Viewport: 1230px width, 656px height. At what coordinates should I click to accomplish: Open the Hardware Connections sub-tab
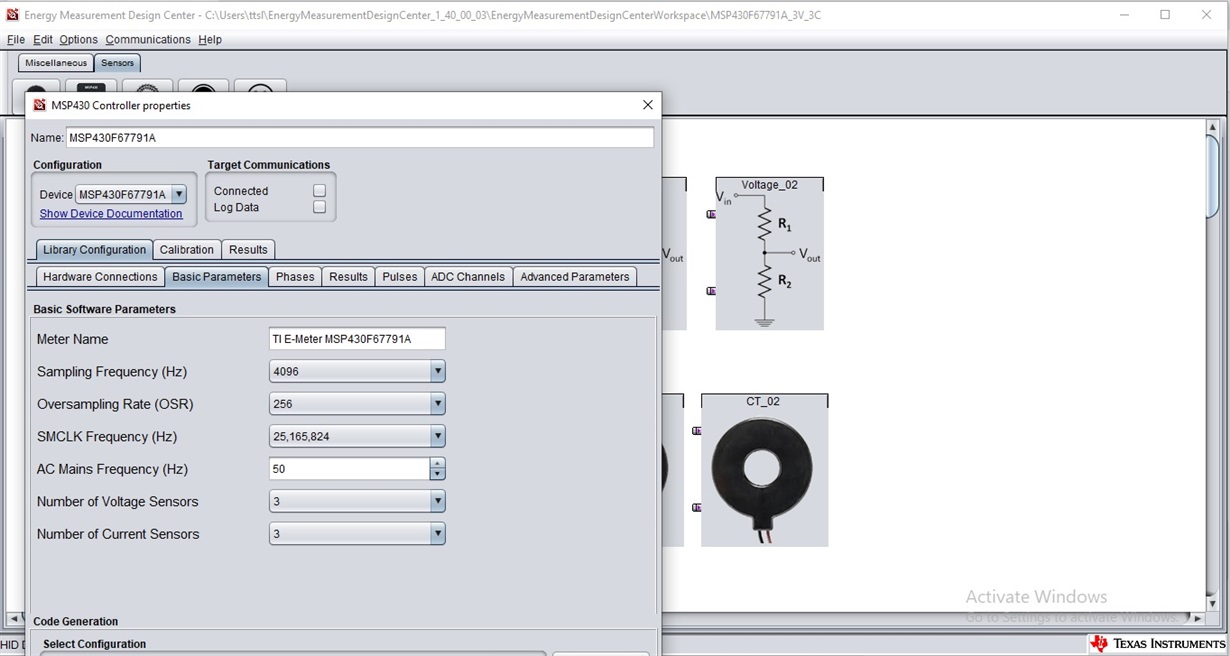click(100, 277)
